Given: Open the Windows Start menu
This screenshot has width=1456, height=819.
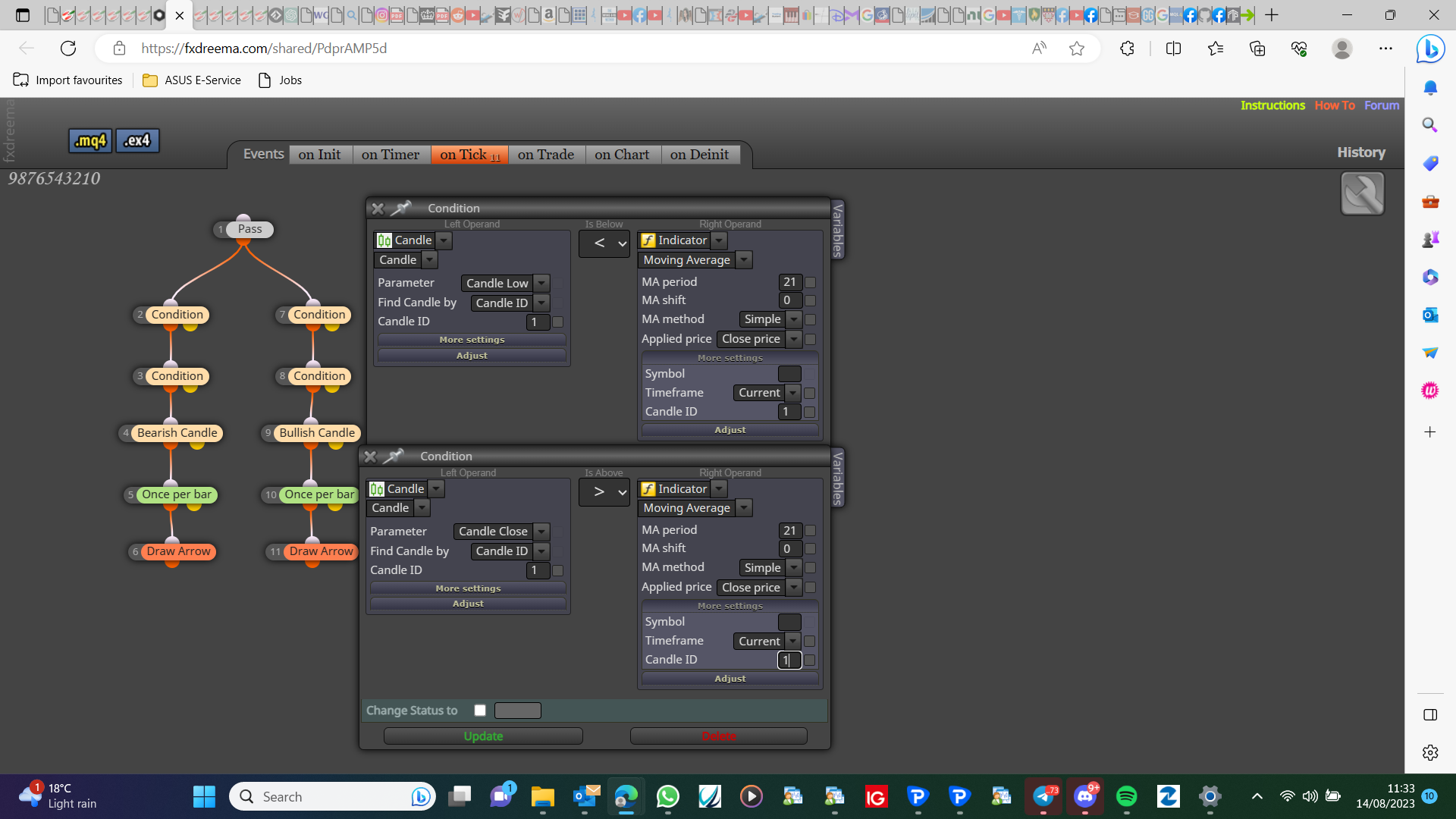Looking at the screenshot, I should tap(204, 796).
